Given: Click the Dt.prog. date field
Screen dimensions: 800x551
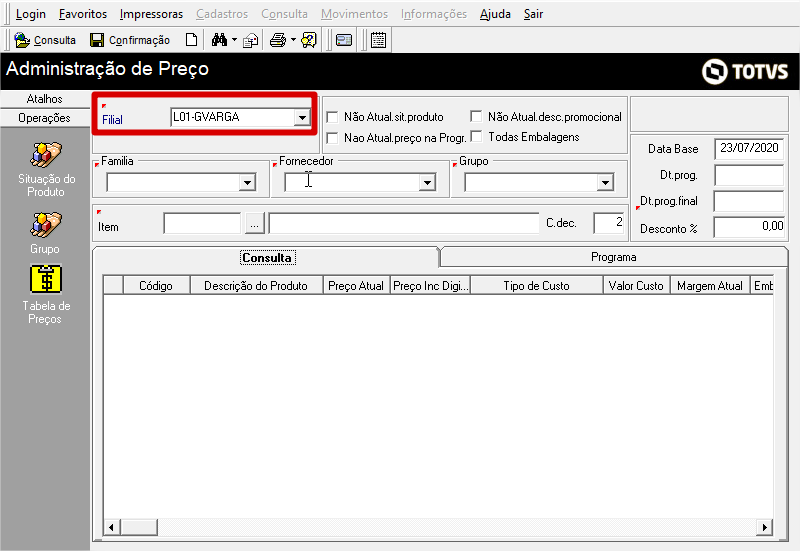Looking at the screenshot, I should 749,175.
